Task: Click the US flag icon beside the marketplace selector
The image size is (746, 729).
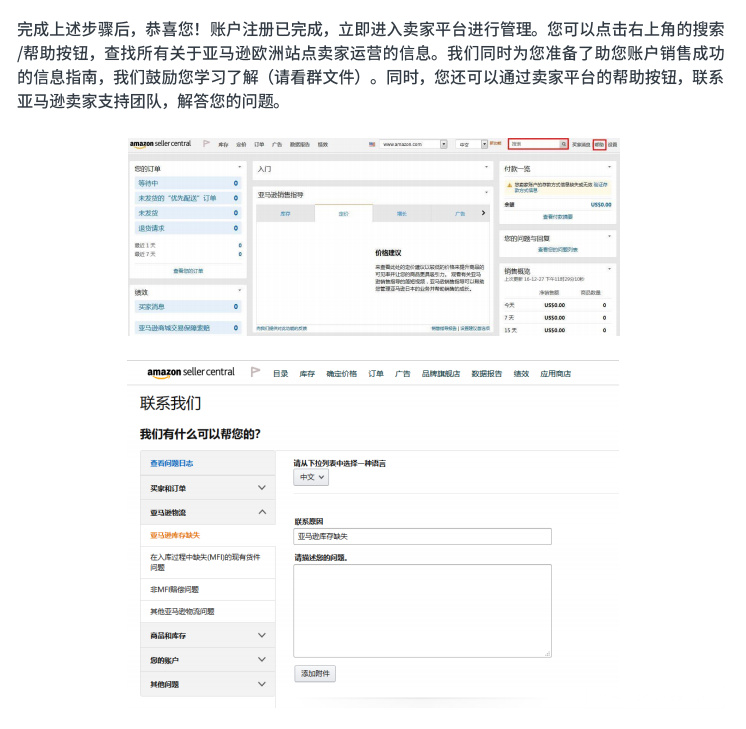Action: (372, 144)
